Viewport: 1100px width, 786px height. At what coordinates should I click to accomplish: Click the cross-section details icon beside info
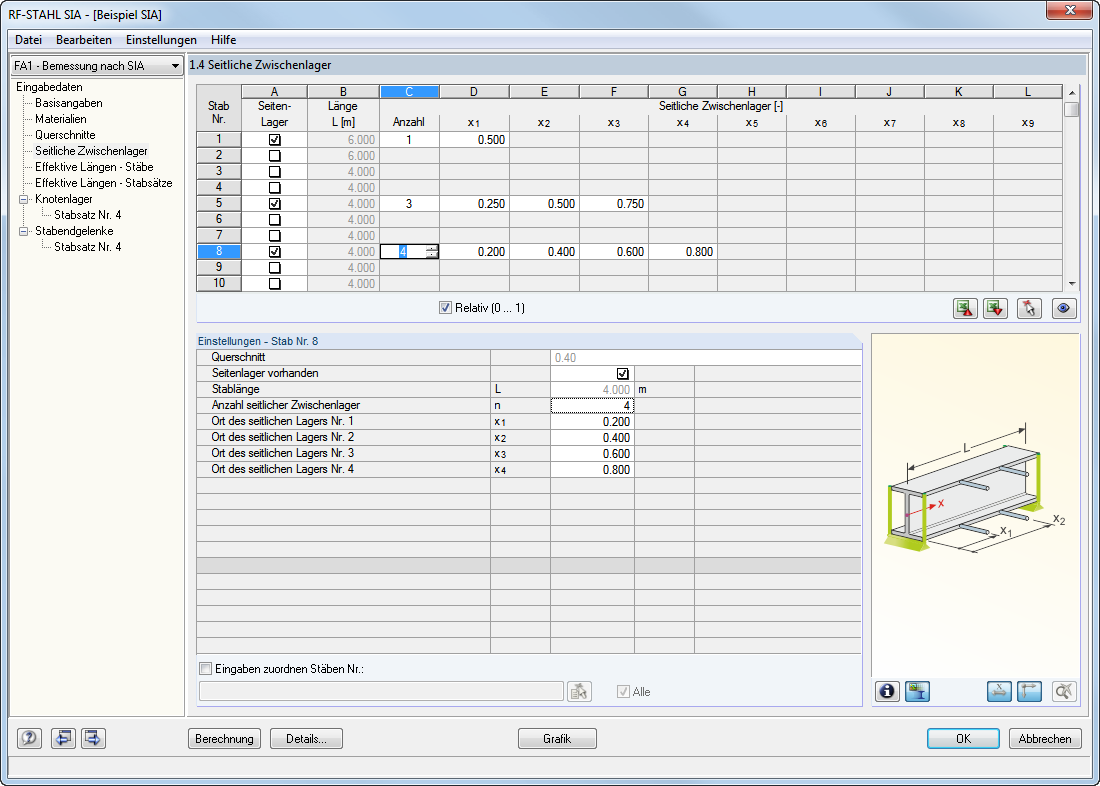[x=918, y=691]
